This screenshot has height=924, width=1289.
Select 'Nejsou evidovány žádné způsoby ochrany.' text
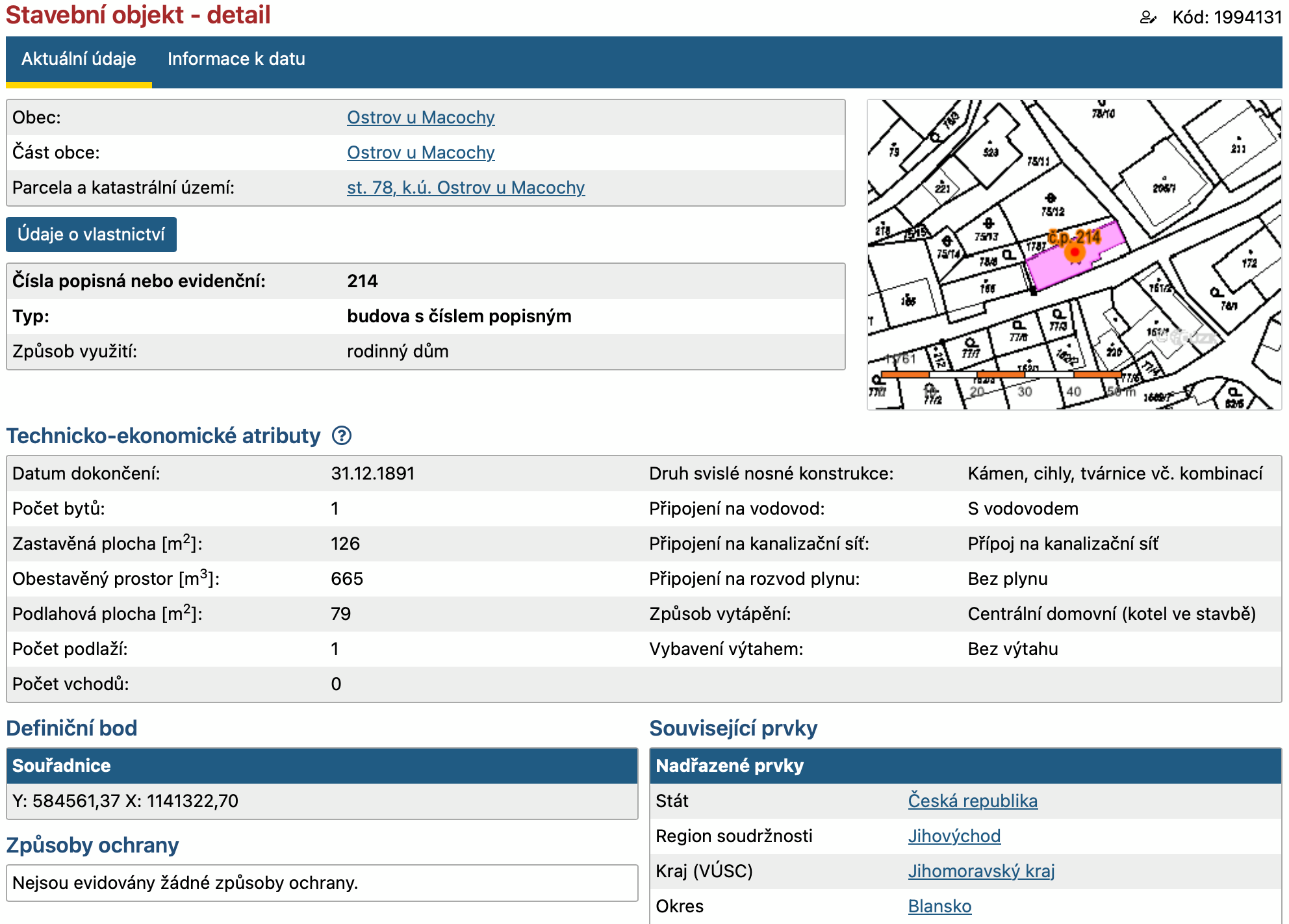(185, 883)
